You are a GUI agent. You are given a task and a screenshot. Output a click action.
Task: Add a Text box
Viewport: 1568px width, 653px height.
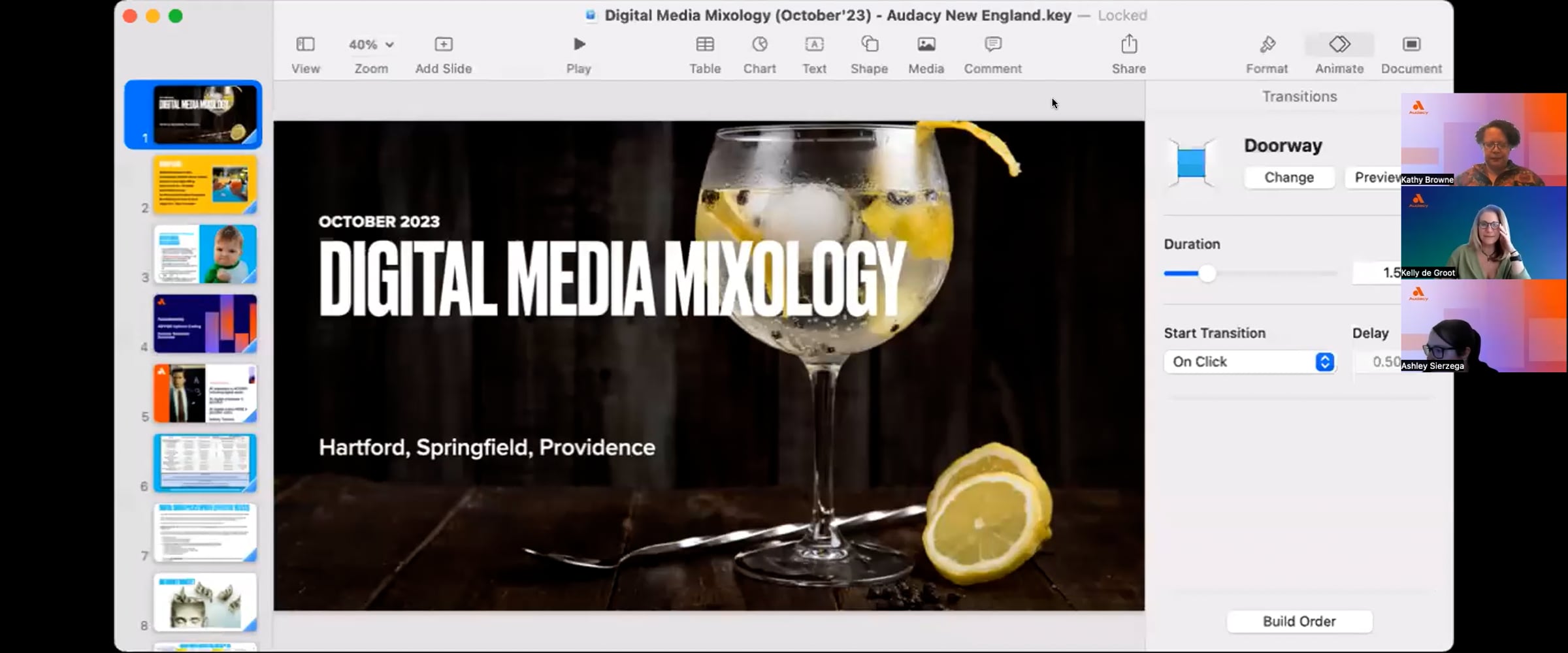(814, 44)
